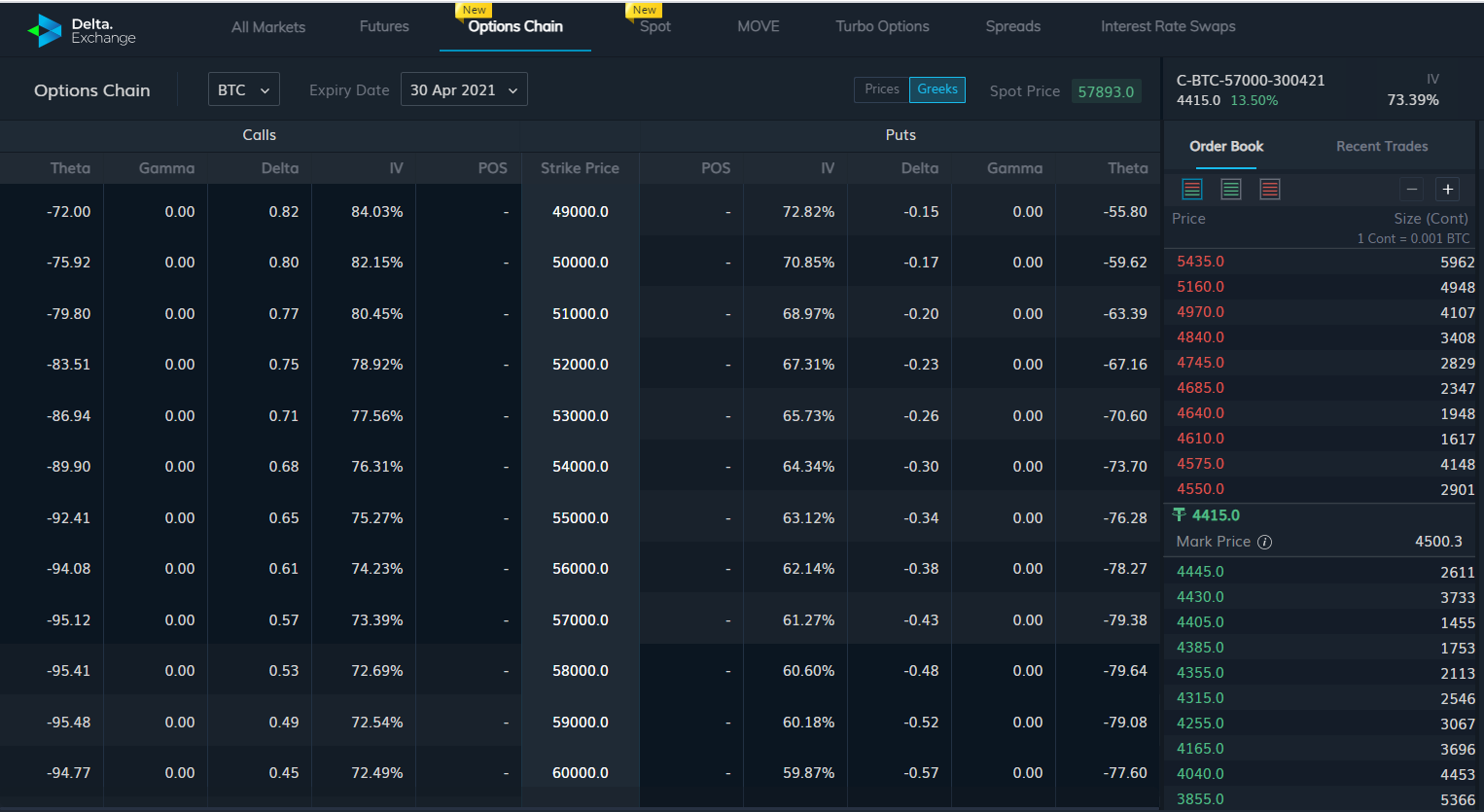Viewport: 1484px width, 812px height.
Task: Open the BTC dropdown chevron arrow
Action: (x=263, y=88)
